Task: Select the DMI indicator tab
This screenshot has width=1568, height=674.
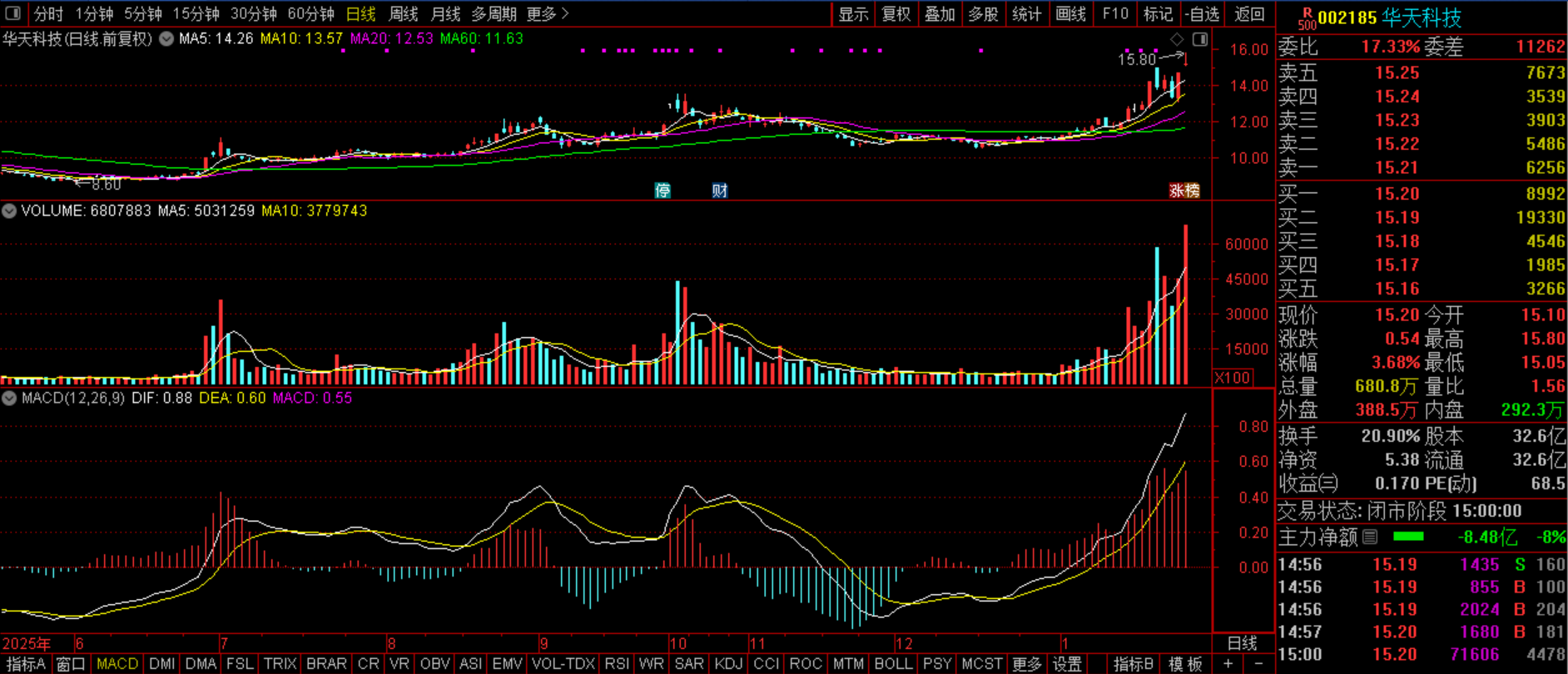Action: click(x=162, y=664)
